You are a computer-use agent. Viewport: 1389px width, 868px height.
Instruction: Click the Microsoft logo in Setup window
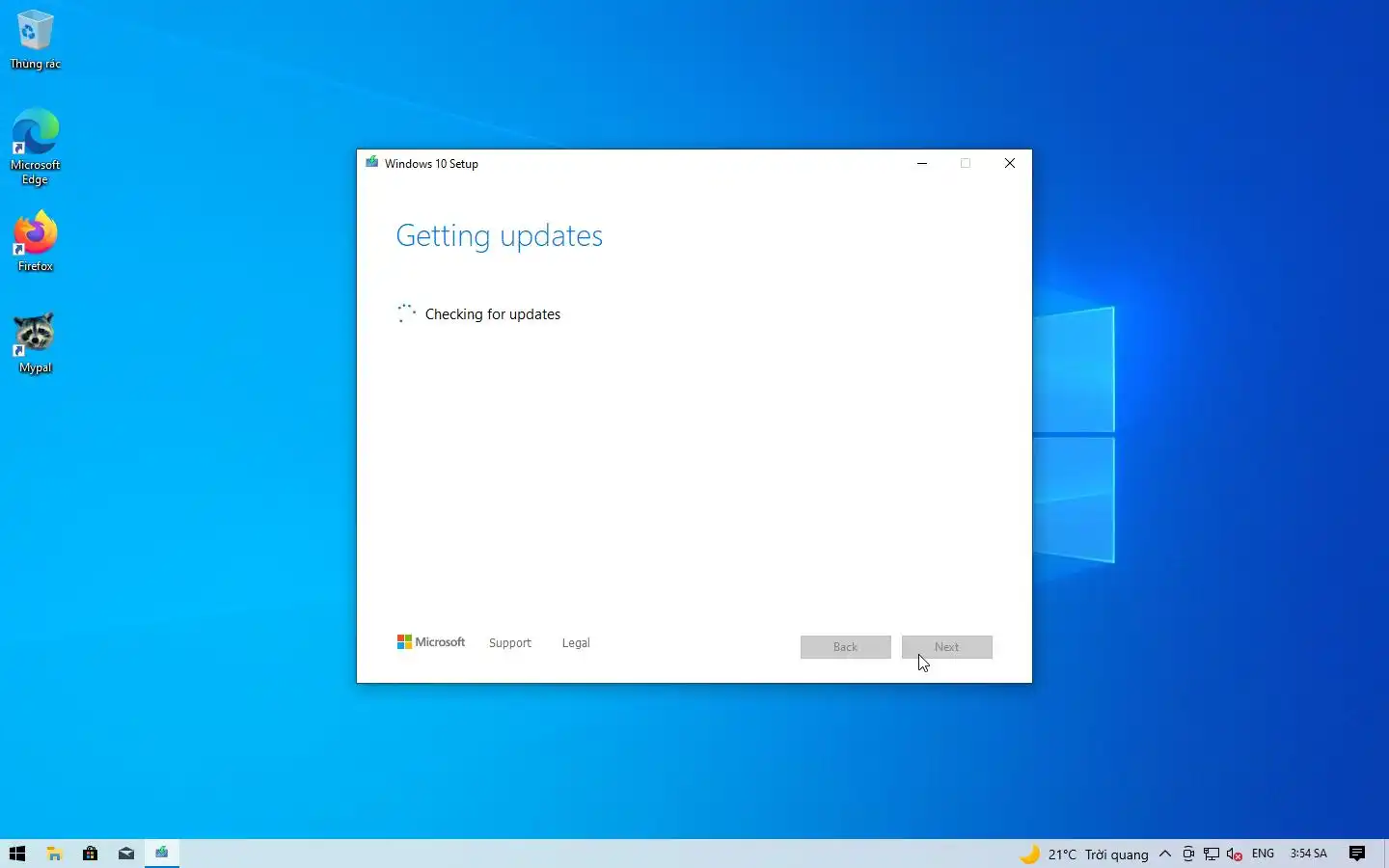(431, 642)
